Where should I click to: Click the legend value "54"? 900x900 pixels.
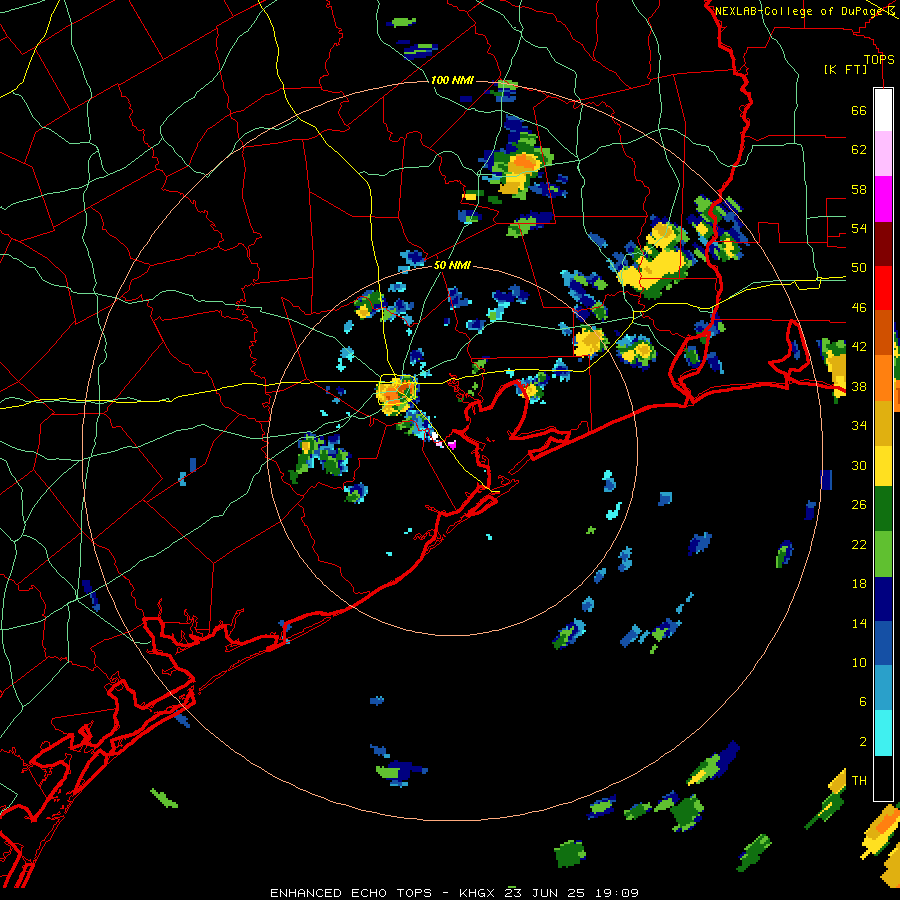click(859, 228)
